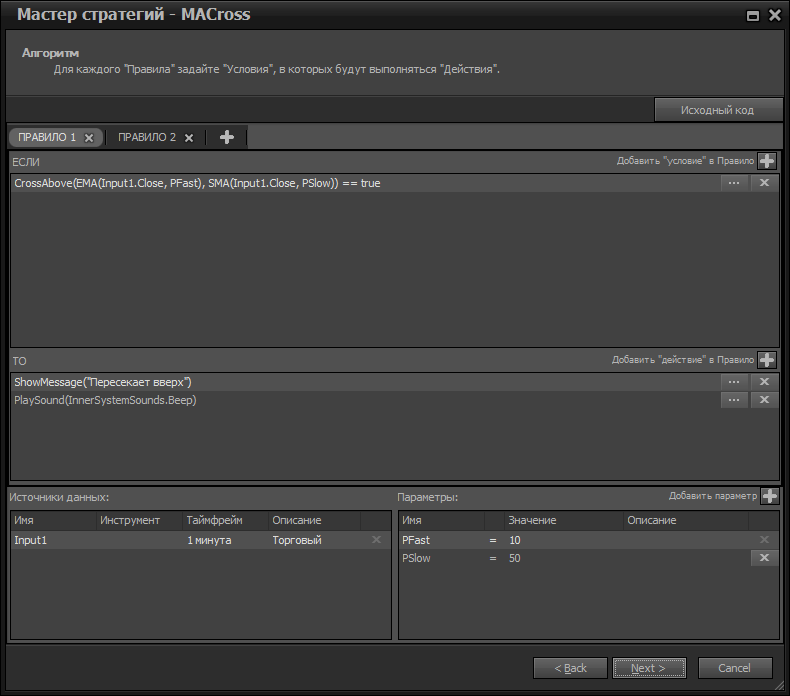
Task: Edit the CrossAbove condition via ellipsis button
Action: click(x=734, y=183)
